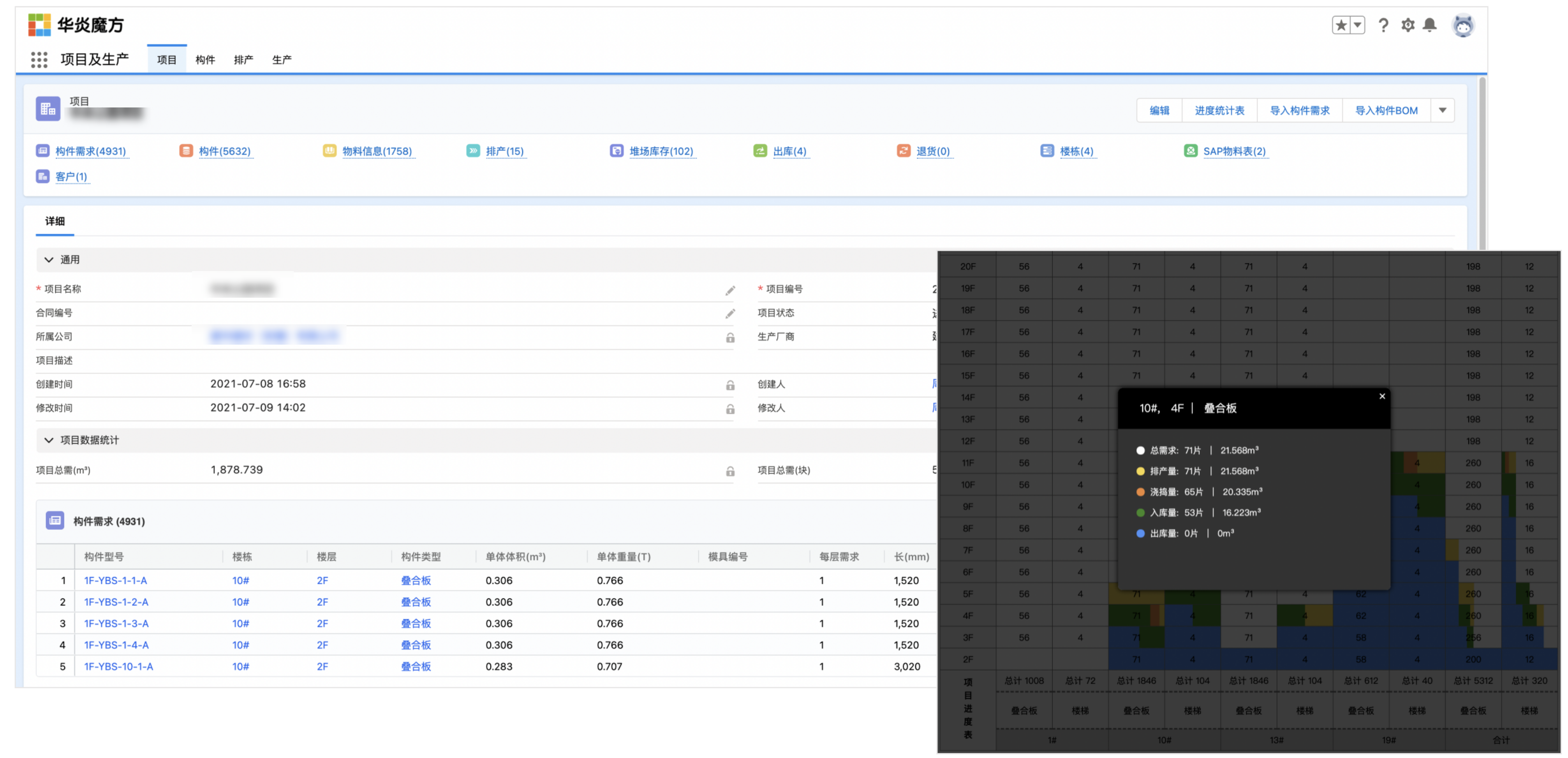The width and height of the screenshot is (1568, 758).
Task: Open the SAP物料表(2) related link
Action: (1235, 151)
